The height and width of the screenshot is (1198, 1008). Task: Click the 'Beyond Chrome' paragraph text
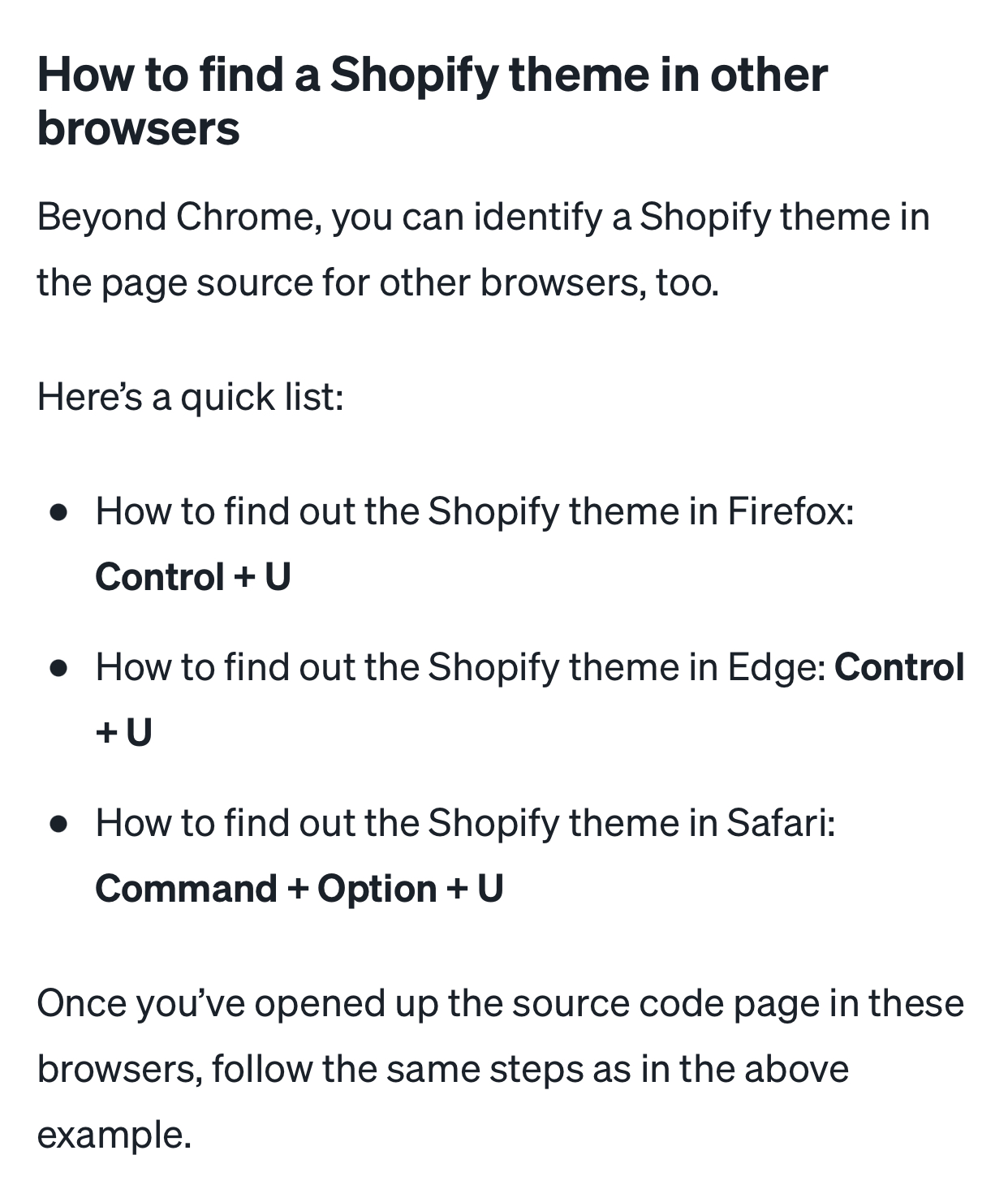(483, 250)
